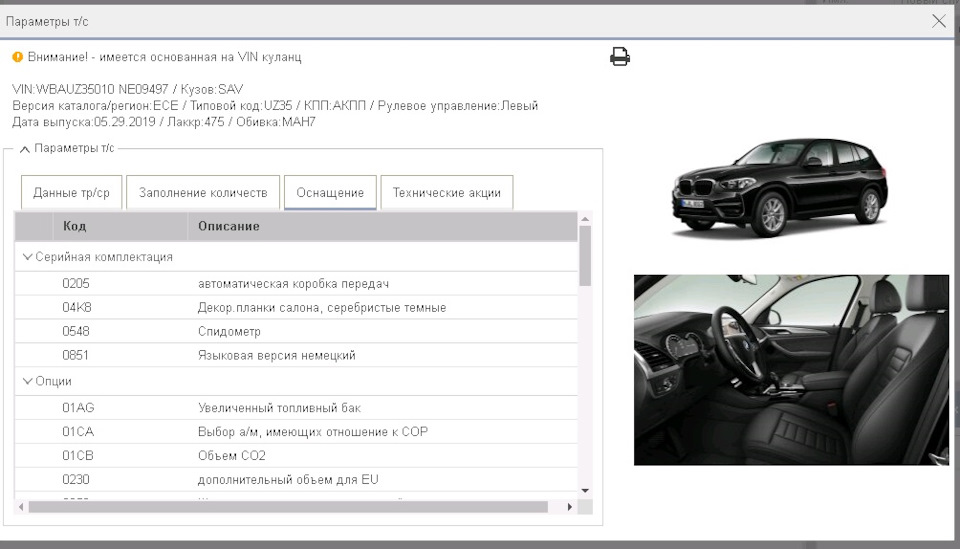
Task: Select code 0548 cell
Action: (x=76, y=331)
